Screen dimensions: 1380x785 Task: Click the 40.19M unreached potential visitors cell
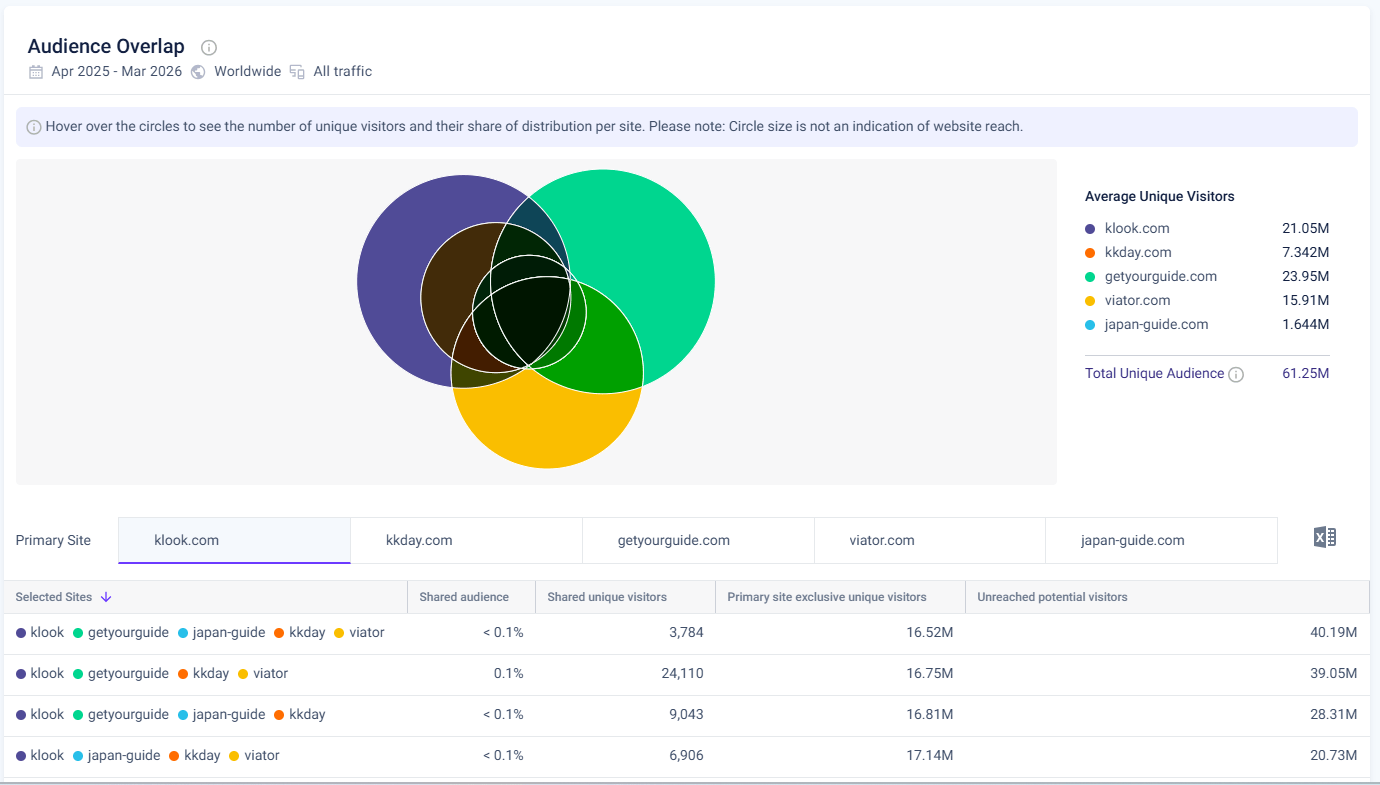pos(1334,633)
